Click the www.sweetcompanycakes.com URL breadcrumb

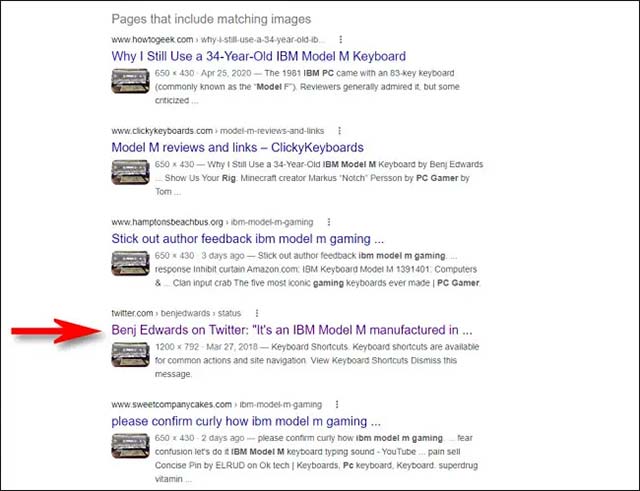[x=216, y=404]
